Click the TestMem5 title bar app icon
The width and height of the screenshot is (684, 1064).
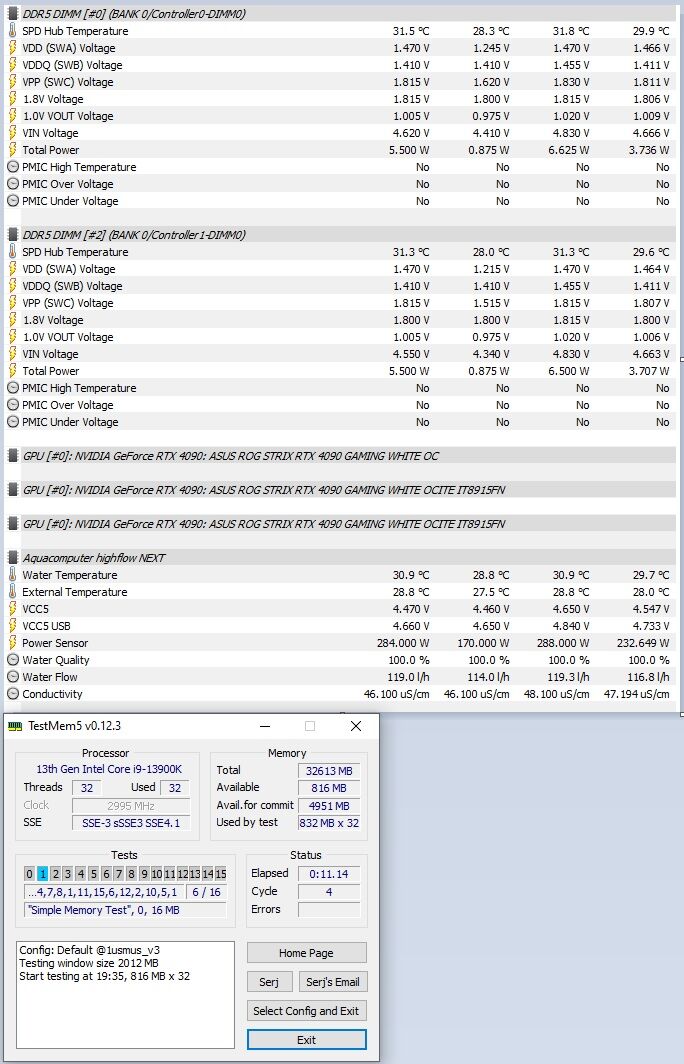click(x=14, y=726)
